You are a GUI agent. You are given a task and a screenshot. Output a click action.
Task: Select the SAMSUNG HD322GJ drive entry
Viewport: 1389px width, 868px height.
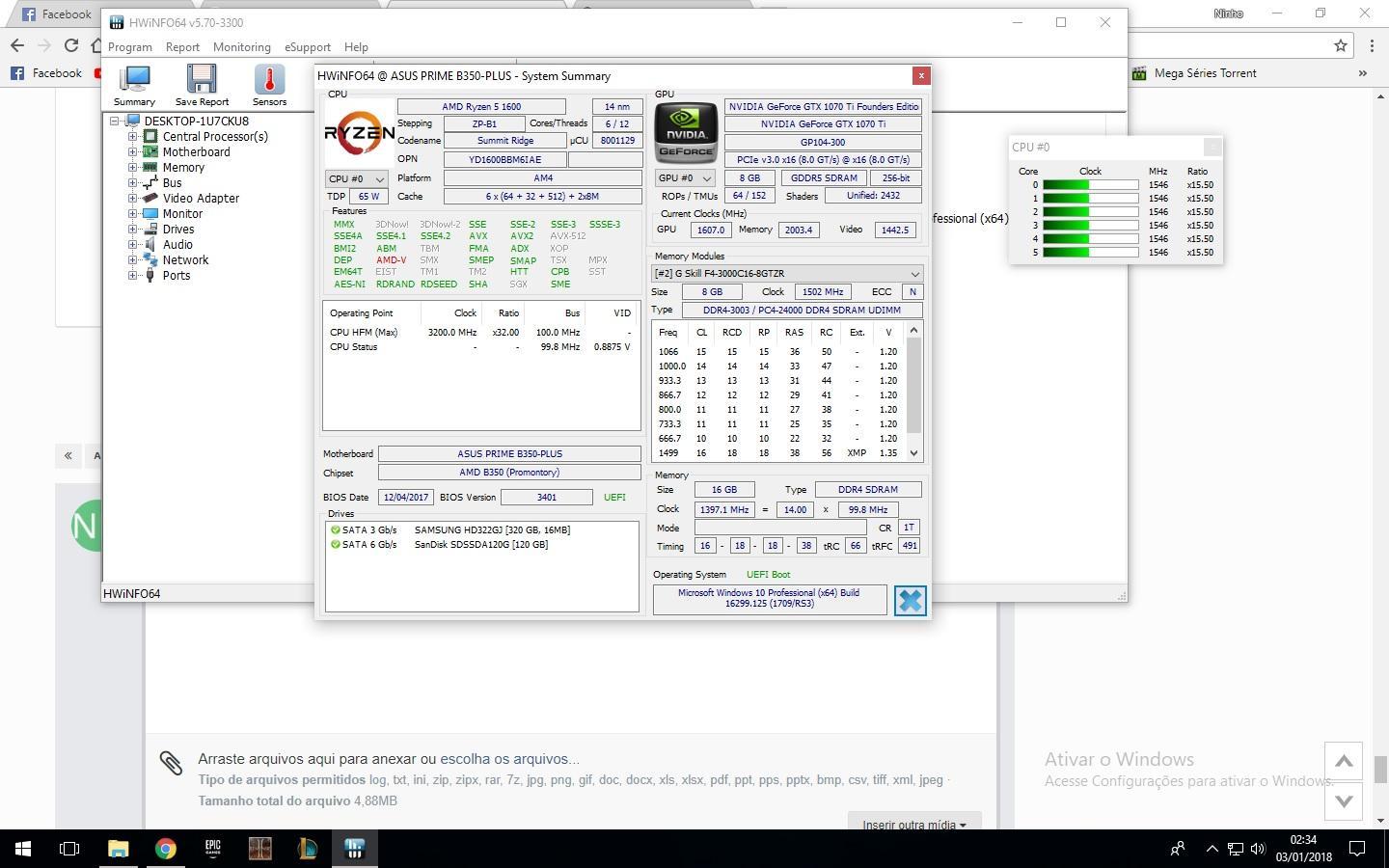(481, 529)
